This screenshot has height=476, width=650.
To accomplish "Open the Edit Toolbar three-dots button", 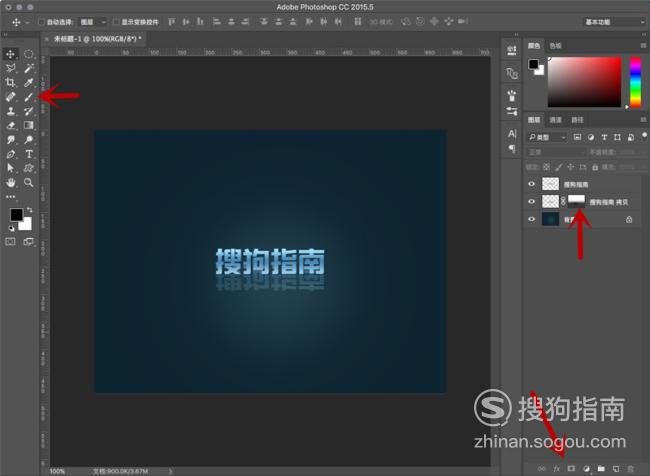I will [10, 197].
